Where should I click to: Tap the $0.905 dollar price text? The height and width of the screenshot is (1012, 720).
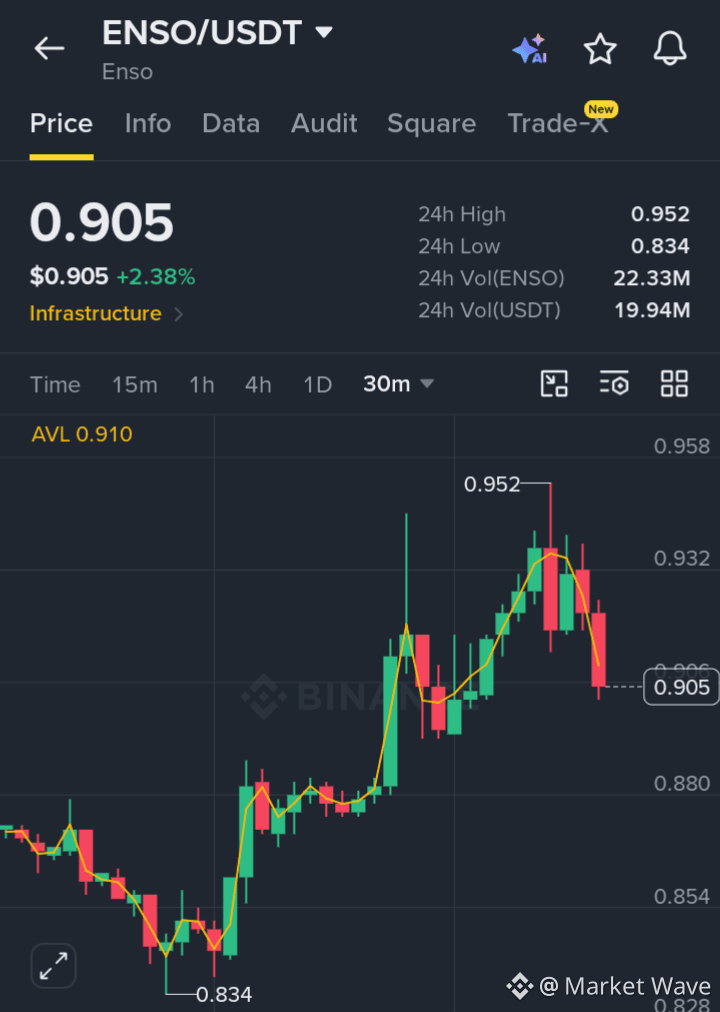(x=69, y=276)
